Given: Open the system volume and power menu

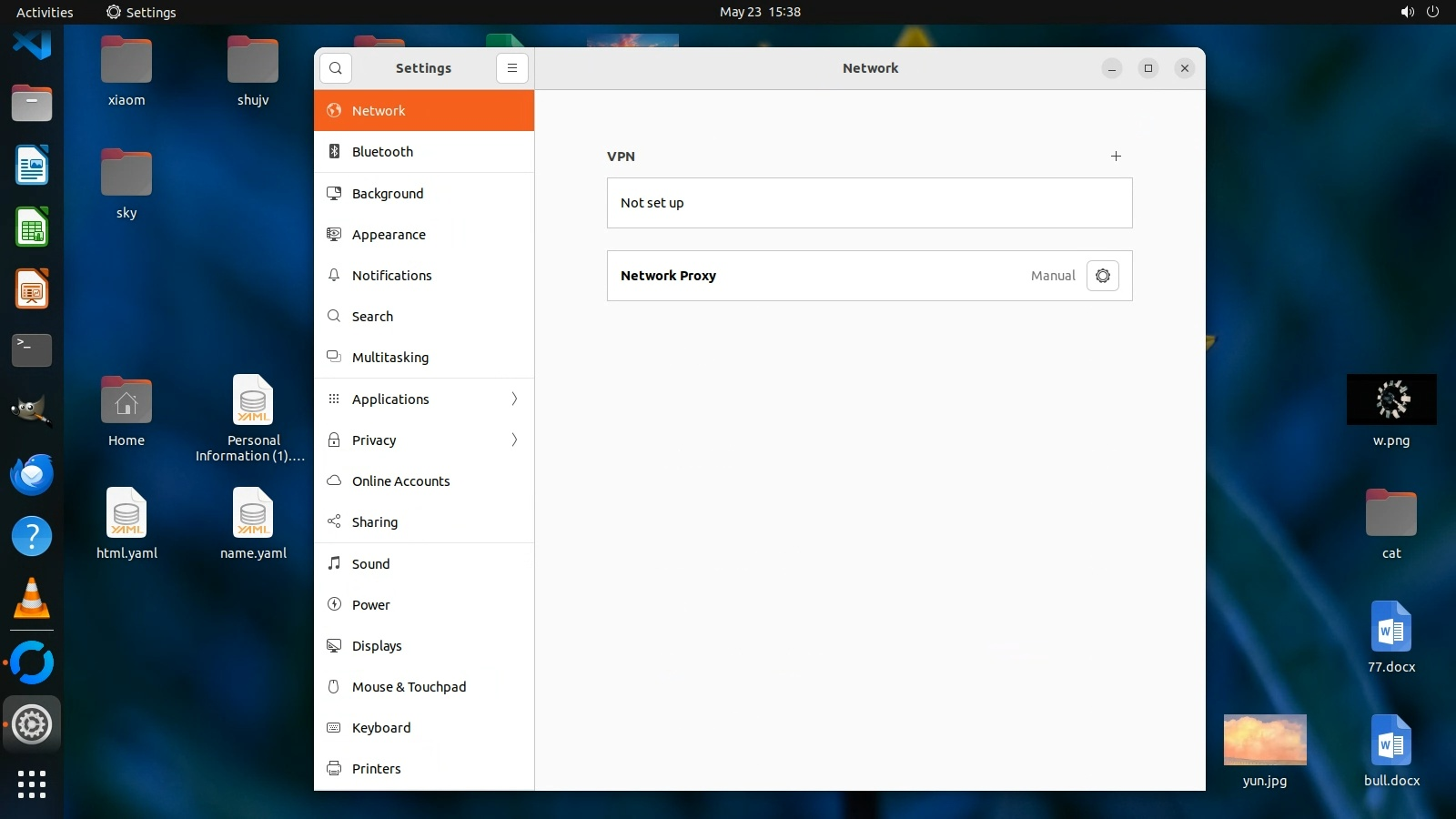Looking at the screenshot, I should click(x=1420, y=12).
